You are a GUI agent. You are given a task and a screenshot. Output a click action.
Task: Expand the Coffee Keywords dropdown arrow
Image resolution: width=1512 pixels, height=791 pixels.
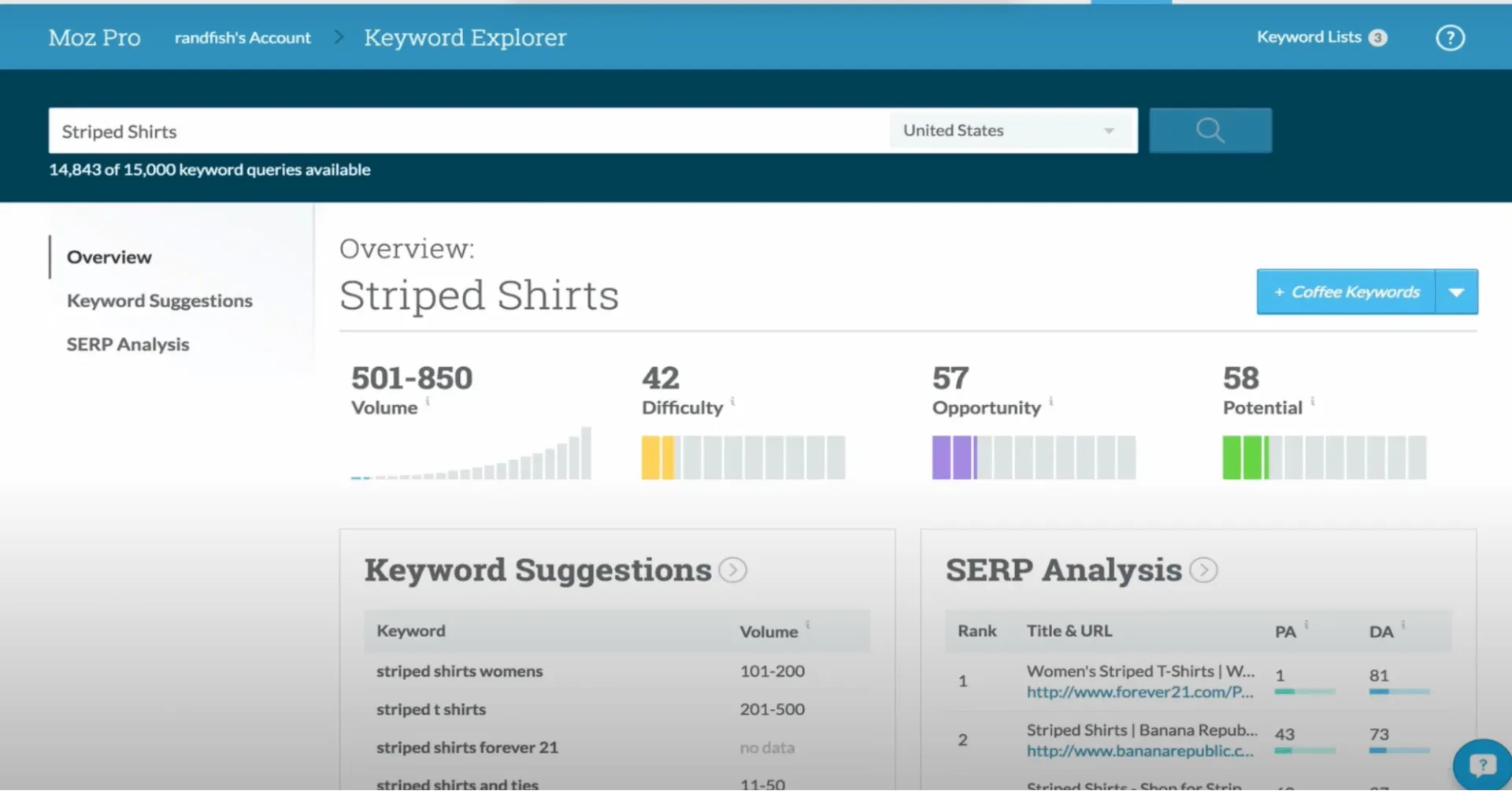tap(1457, 292)
